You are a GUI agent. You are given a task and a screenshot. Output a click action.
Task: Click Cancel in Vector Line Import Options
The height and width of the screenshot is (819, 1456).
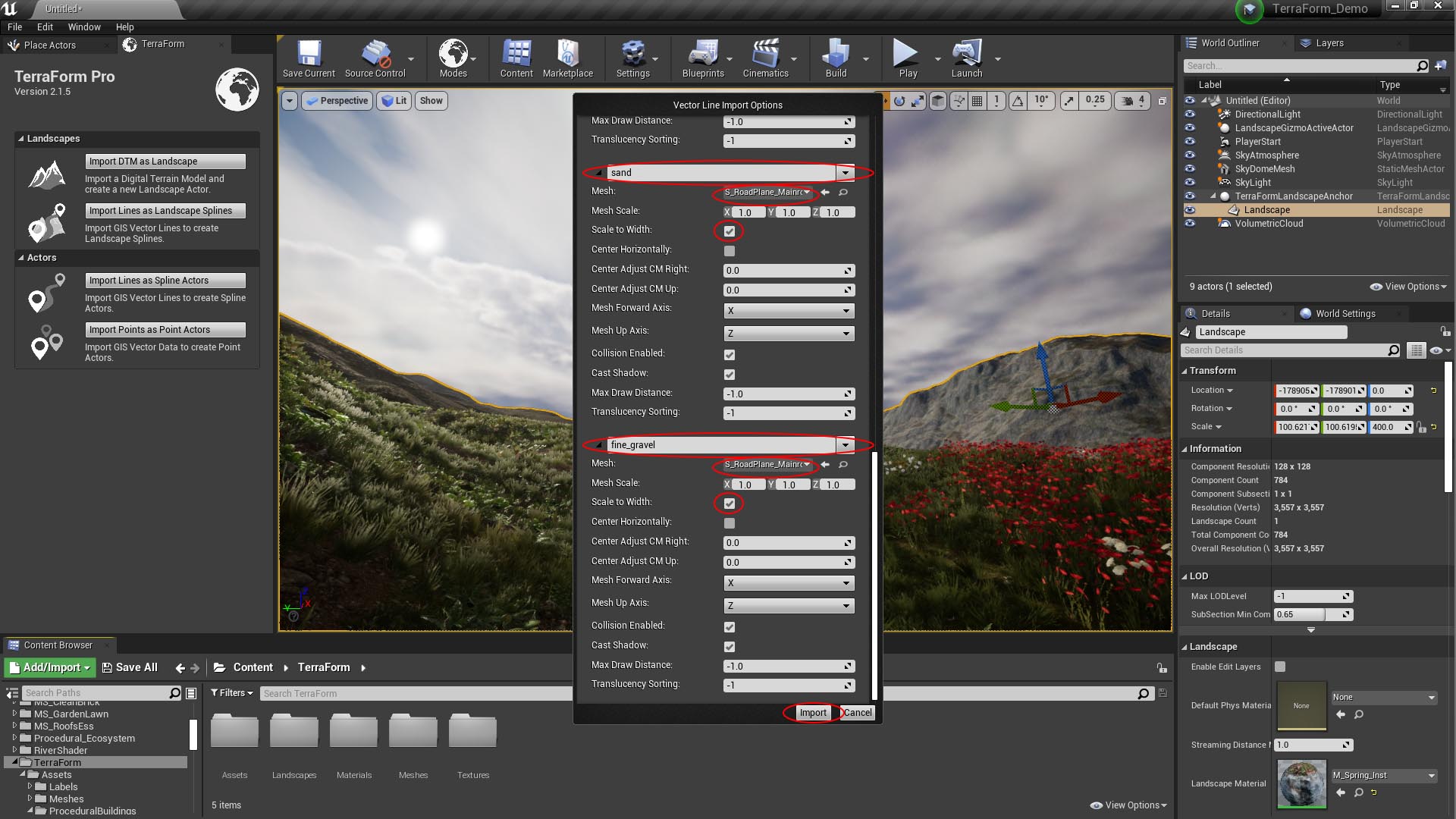[x=858, y=713]
